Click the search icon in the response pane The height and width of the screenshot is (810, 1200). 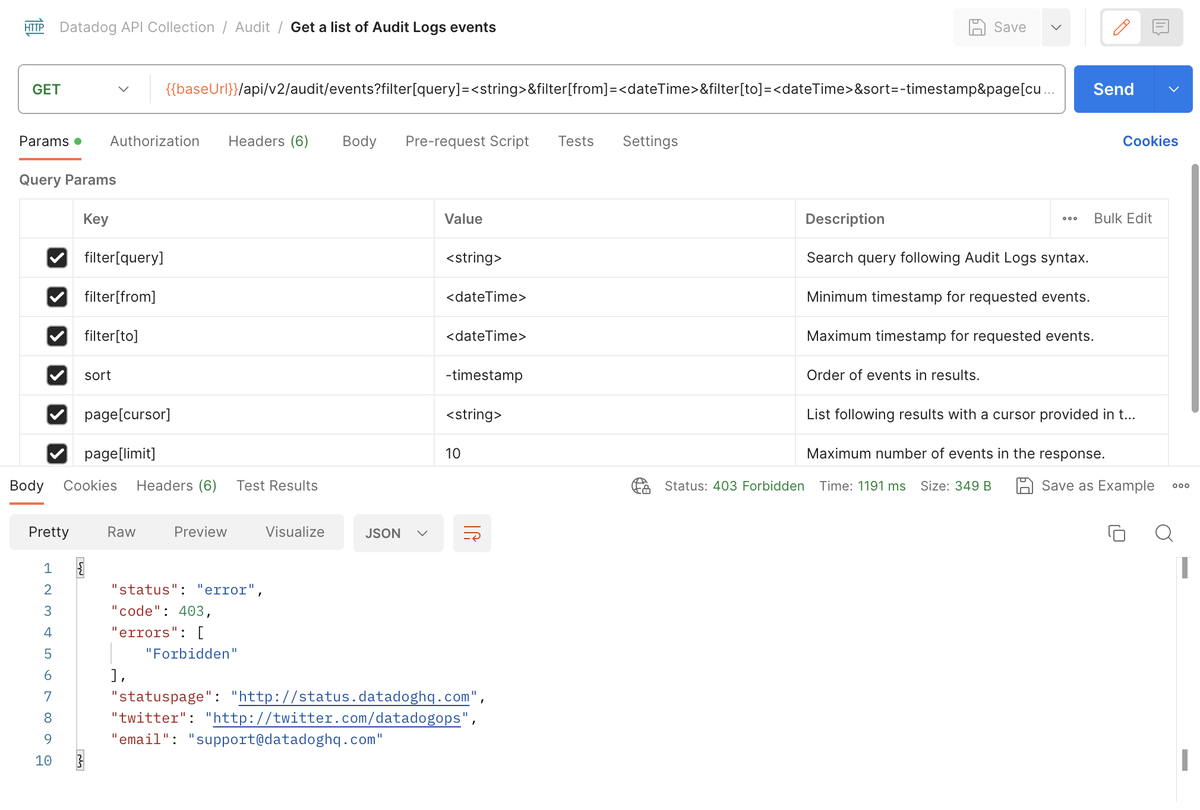pyautogui.click(x=1163, y=533)
